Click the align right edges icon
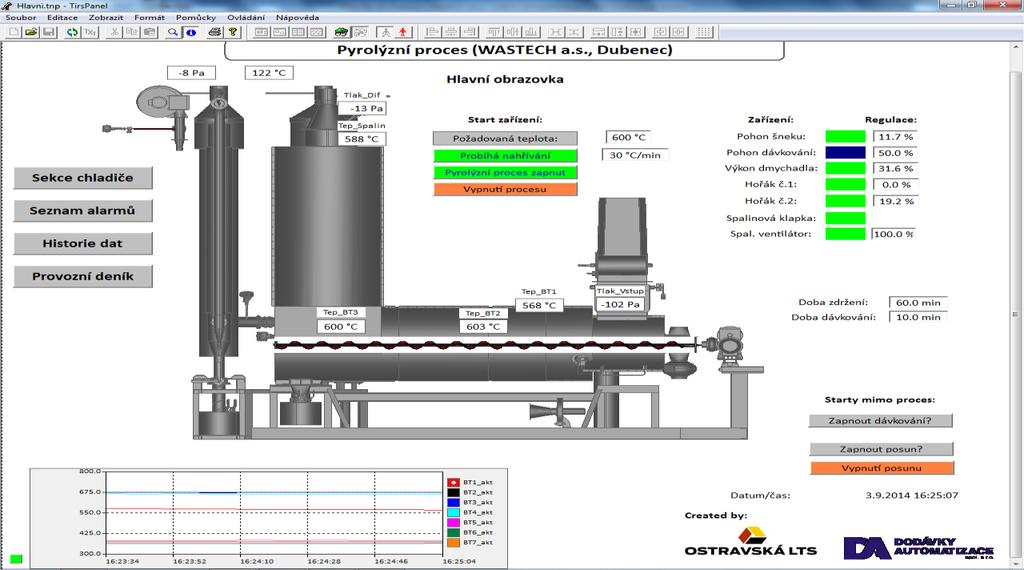This screenshot has width=1024, height=570. coord(469,31)
